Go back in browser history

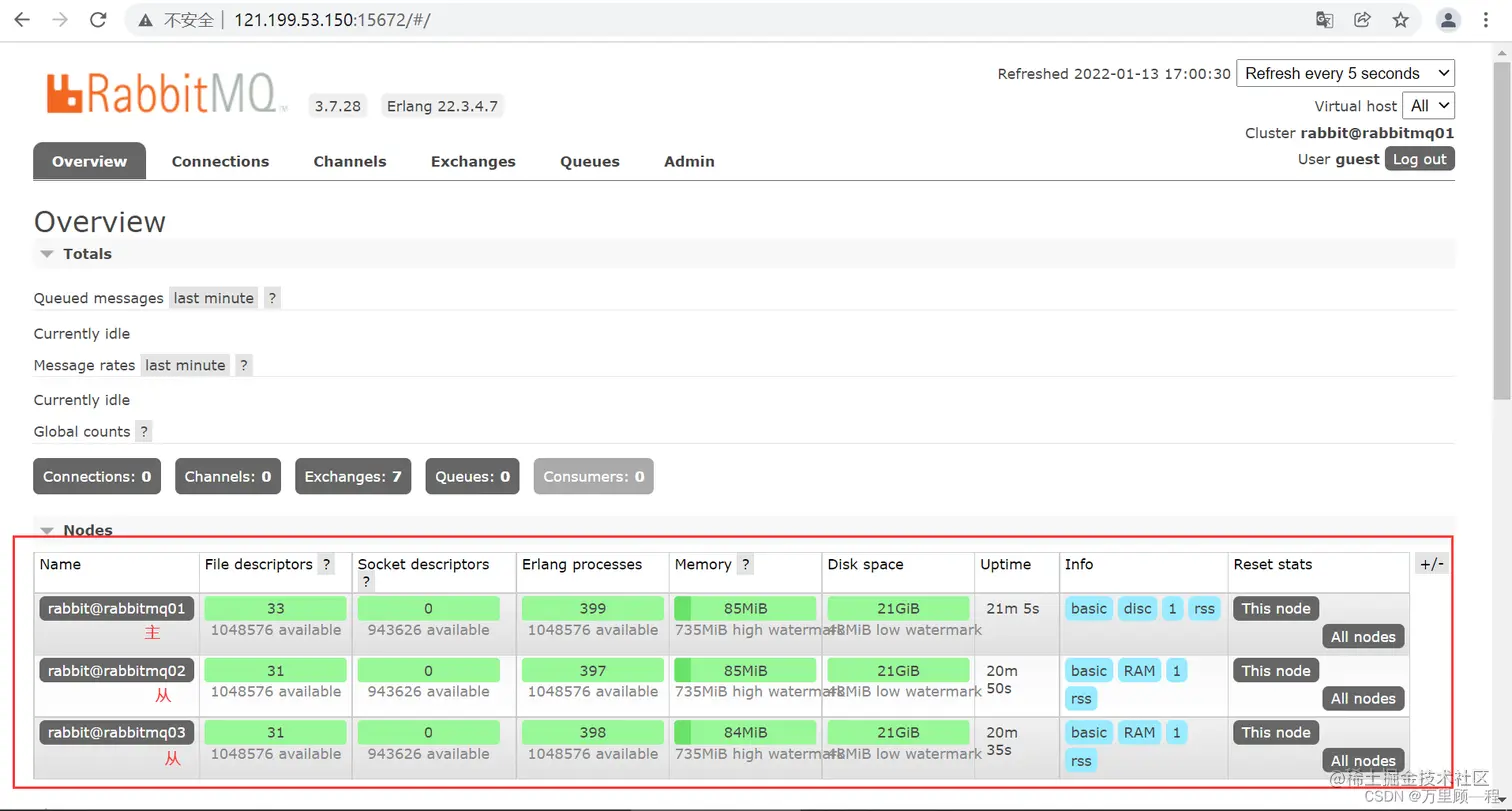pos(22,20)
